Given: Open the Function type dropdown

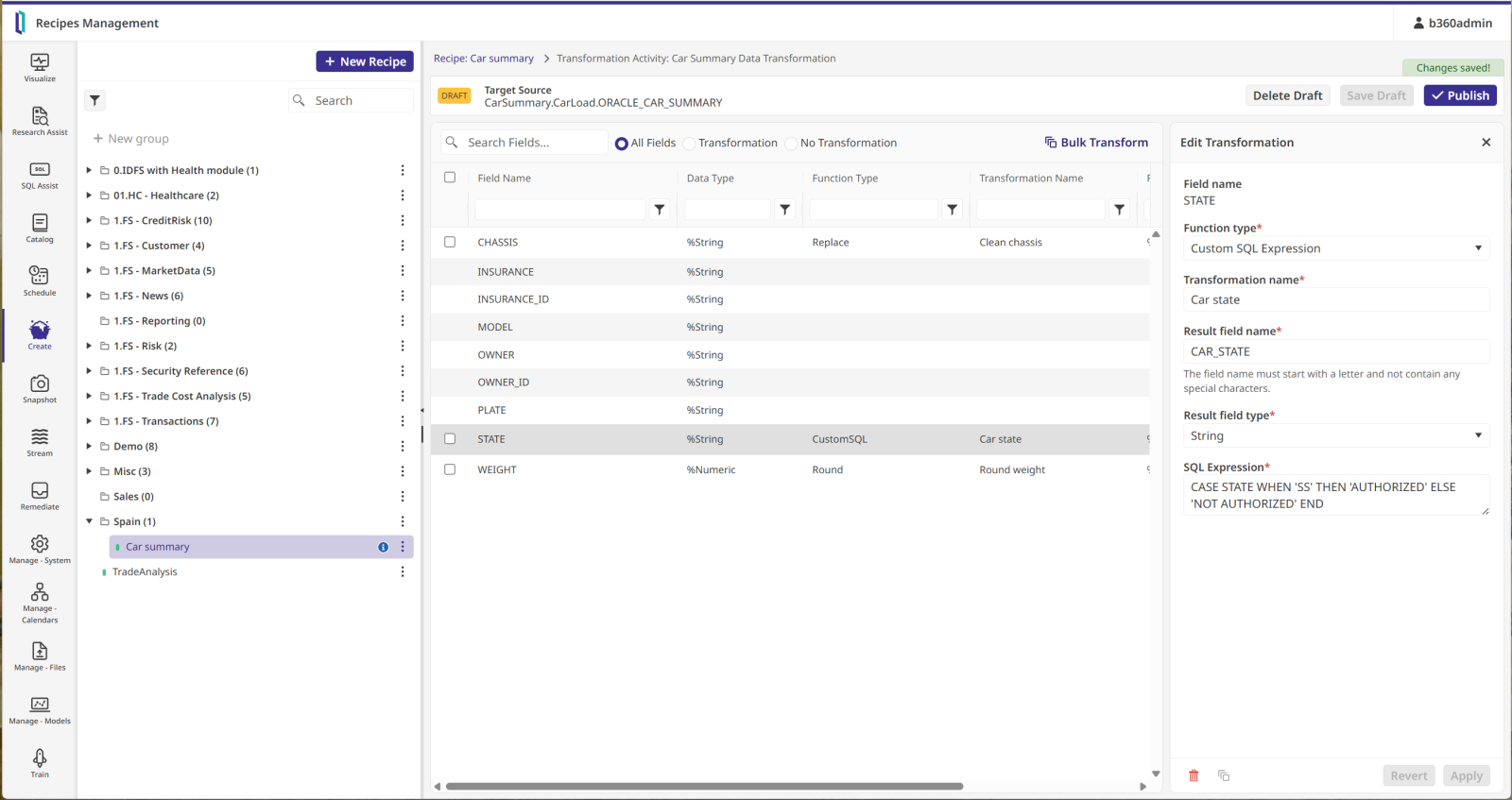Looking at the screenshot, I should pyautogui.click(x=1335, y=248).
